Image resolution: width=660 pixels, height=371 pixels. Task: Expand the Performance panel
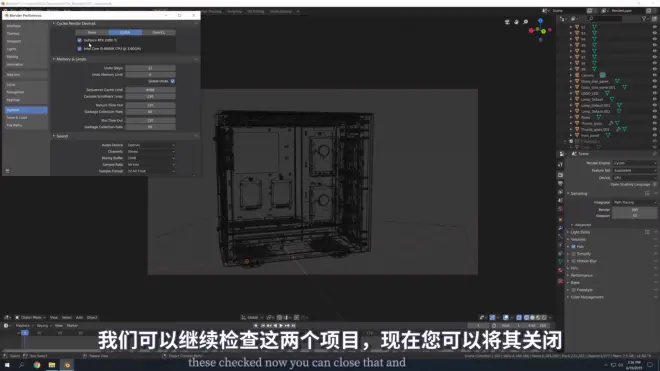(581, 275)
